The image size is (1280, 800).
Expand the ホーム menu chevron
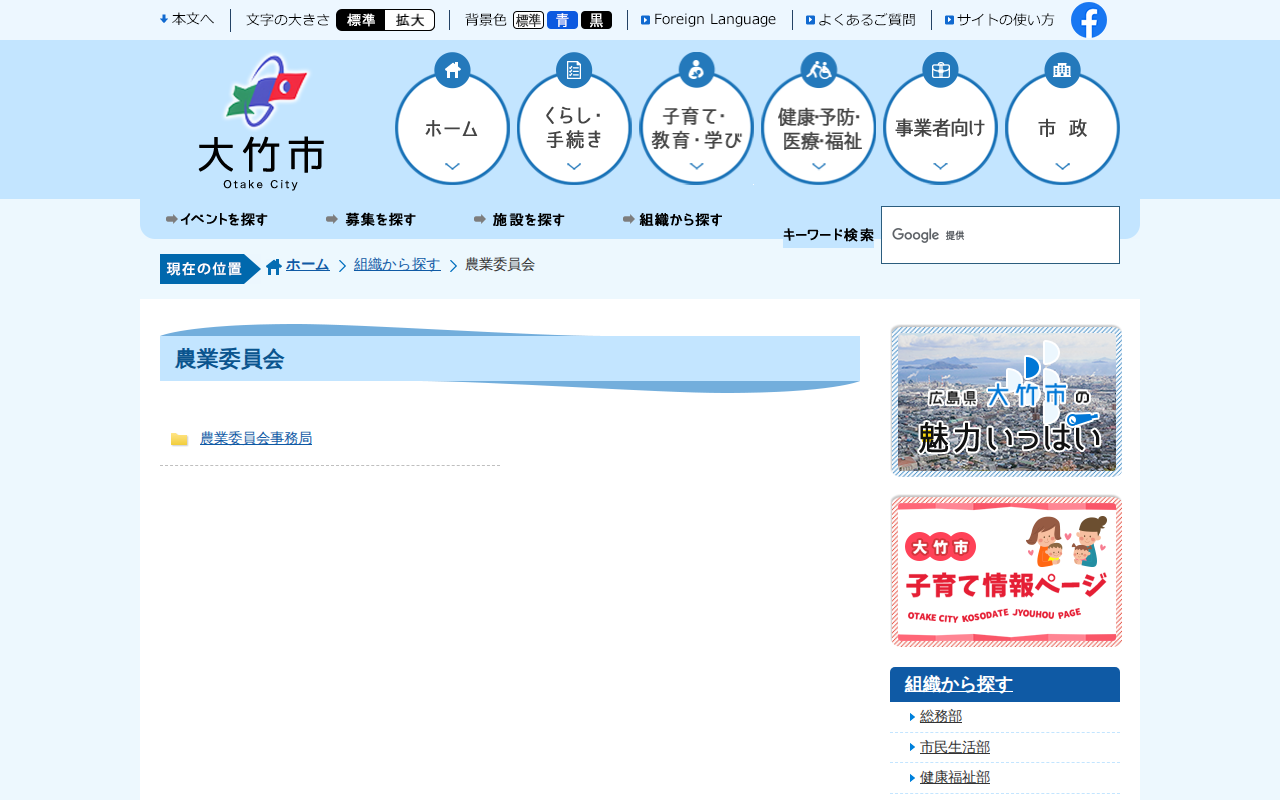452,167
